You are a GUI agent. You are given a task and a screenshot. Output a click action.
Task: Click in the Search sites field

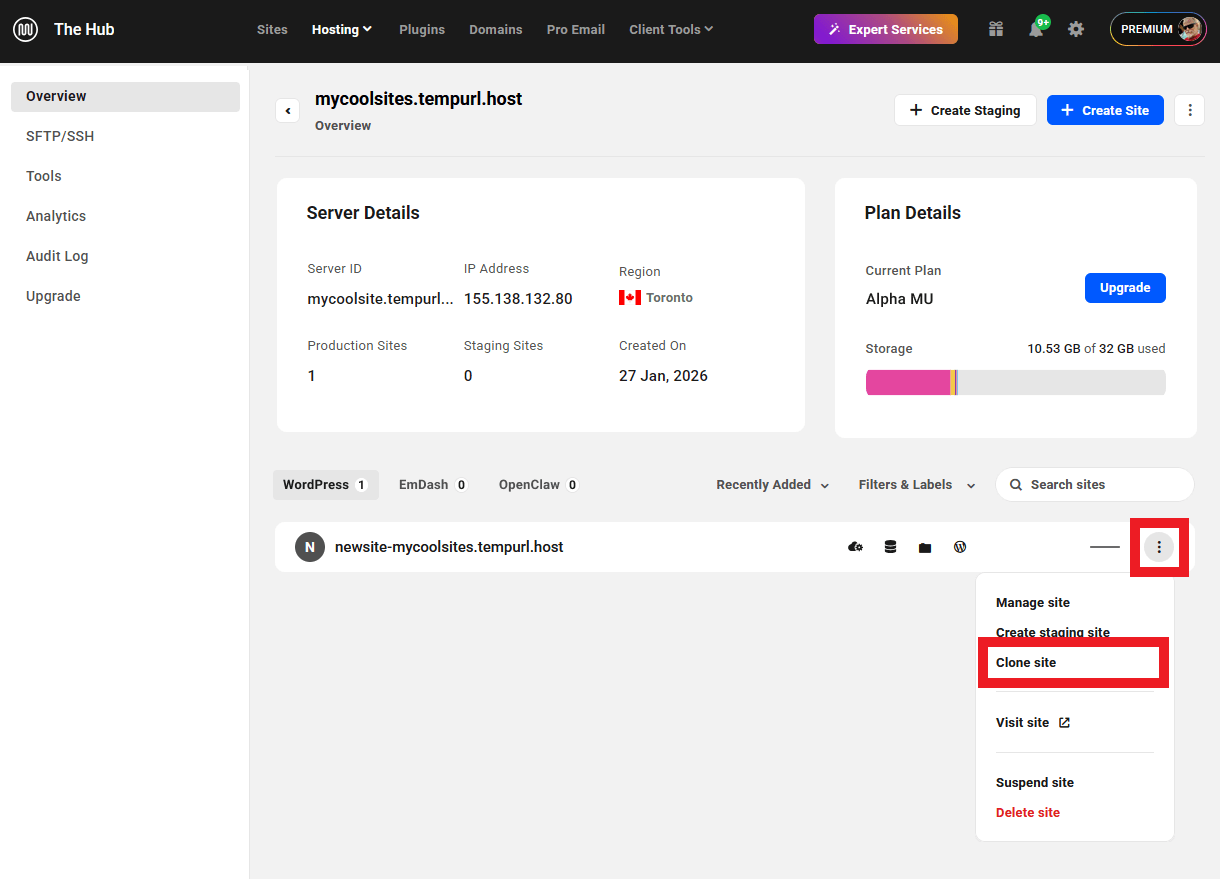1094,484
